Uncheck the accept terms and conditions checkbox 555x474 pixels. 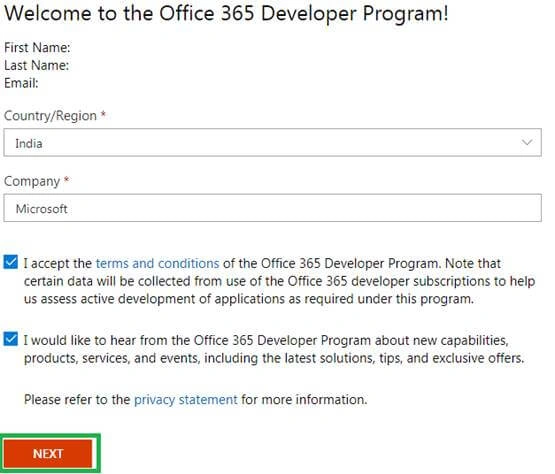click(x=11, y=263)
